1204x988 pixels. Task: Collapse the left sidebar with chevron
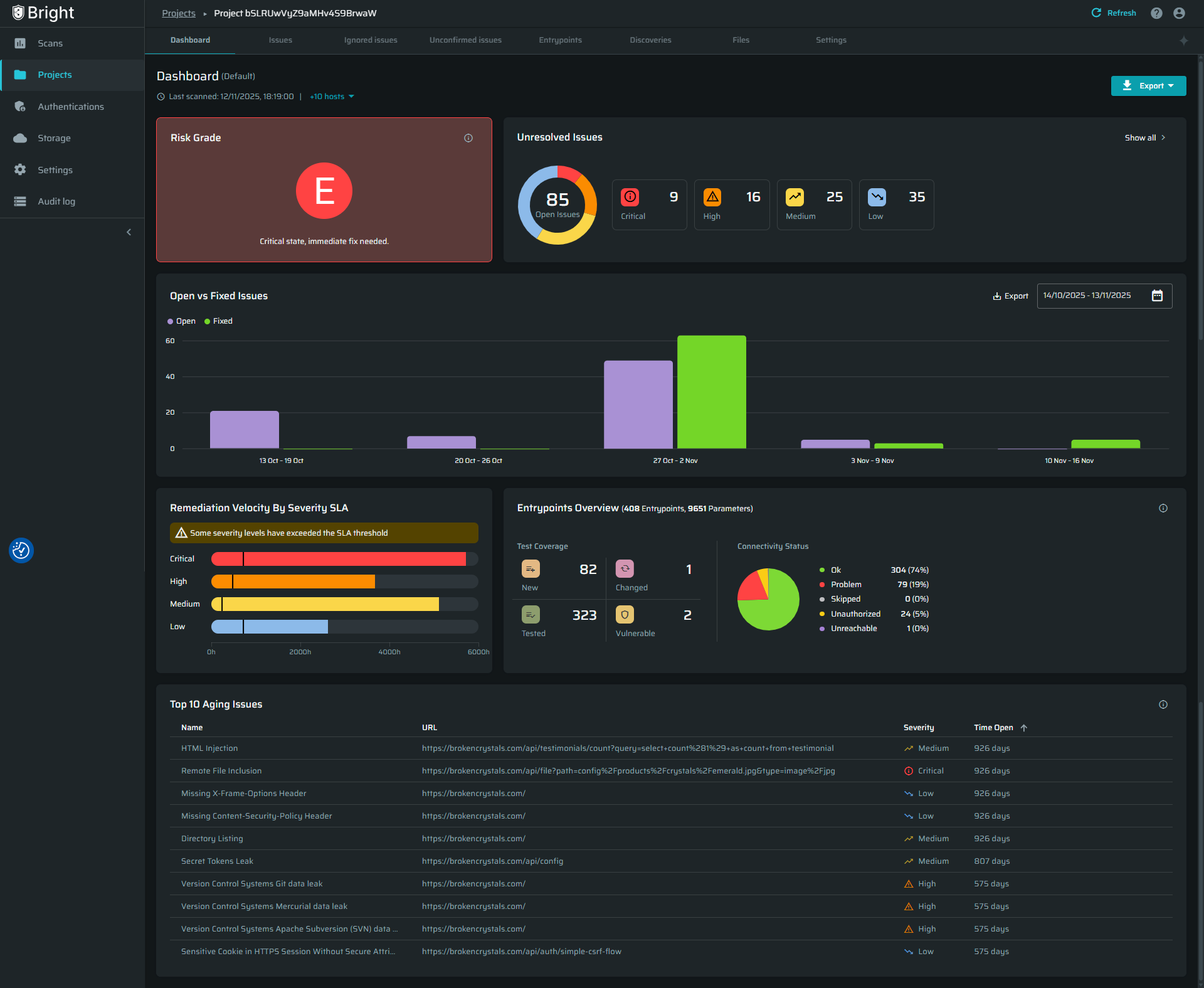(129, 232)
